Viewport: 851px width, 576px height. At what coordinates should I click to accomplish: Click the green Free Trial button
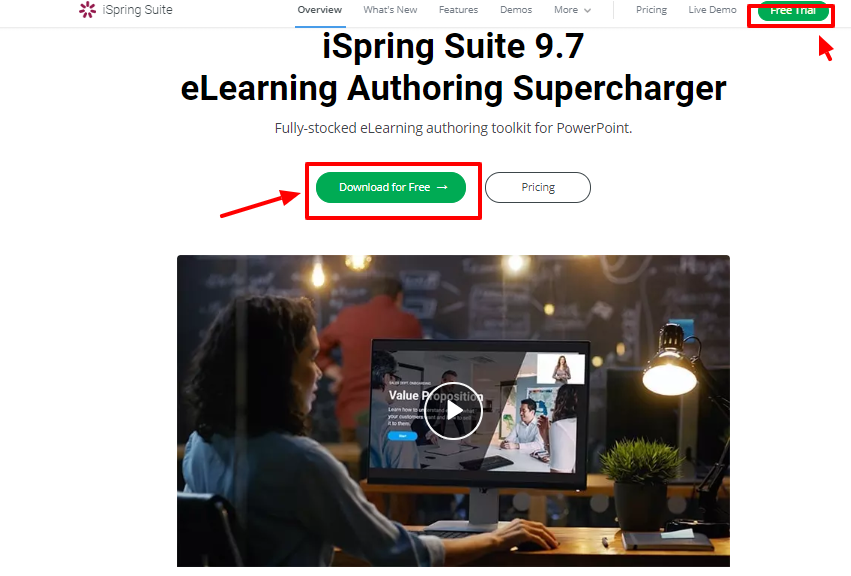point(793,11)
